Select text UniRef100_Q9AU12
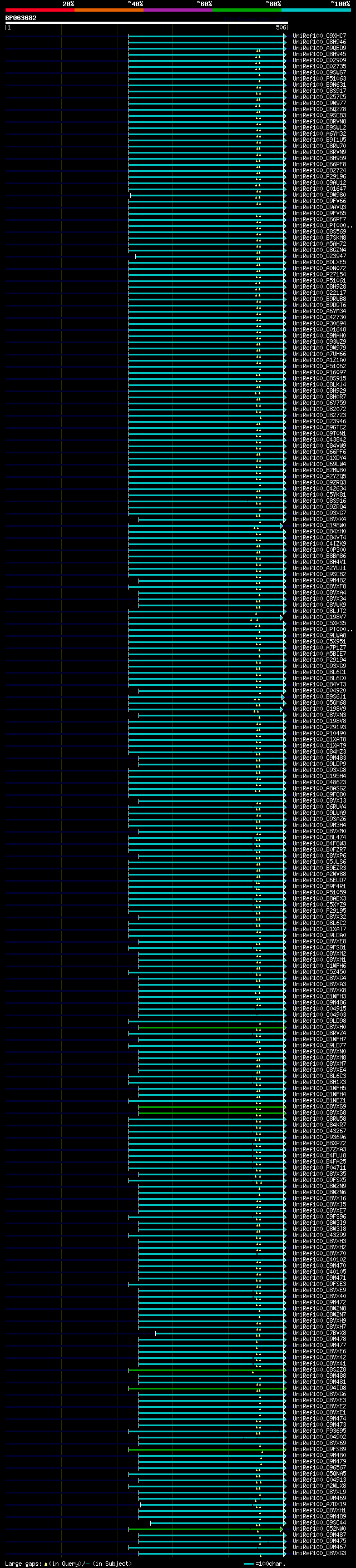This screenshot has width=356, height=1568. (319, 182)
